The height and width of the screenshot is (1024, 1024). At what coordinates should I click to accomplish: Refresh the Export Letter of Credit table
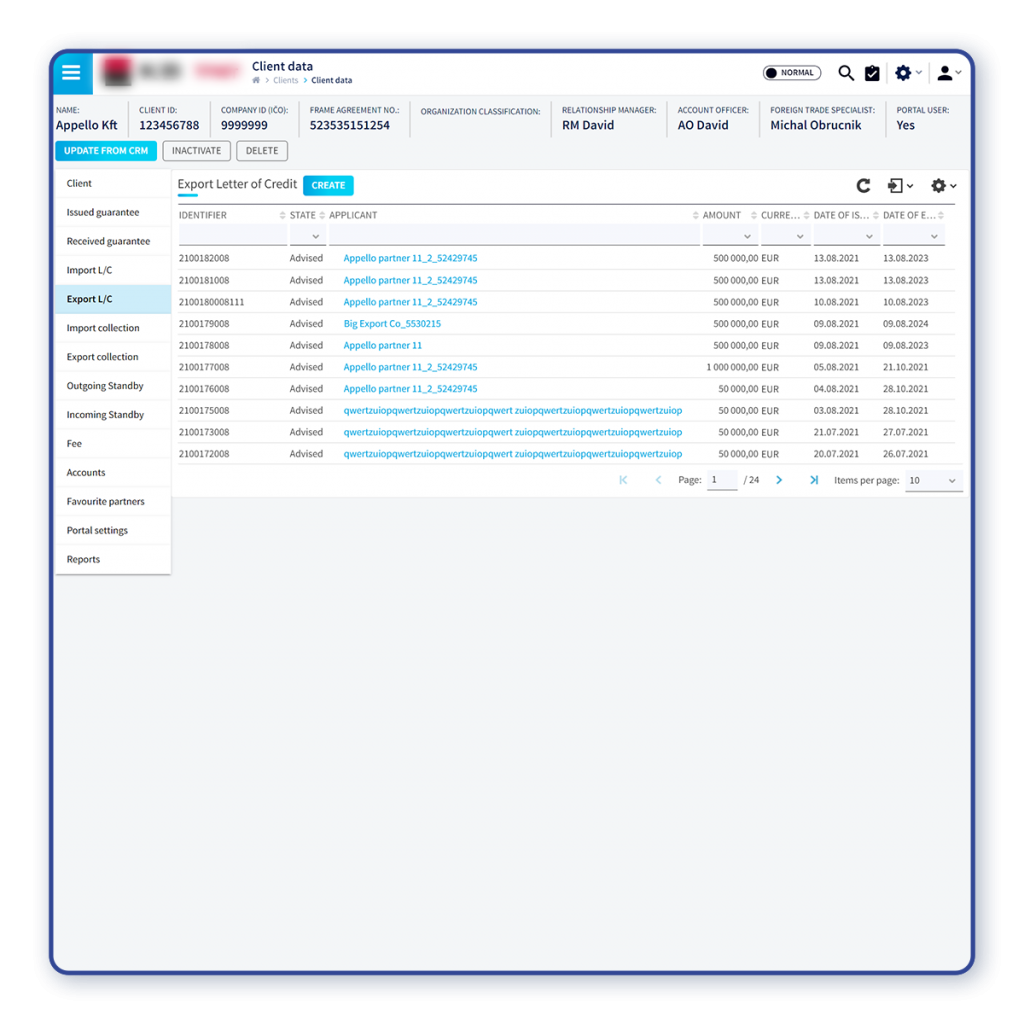coord(864,186)
